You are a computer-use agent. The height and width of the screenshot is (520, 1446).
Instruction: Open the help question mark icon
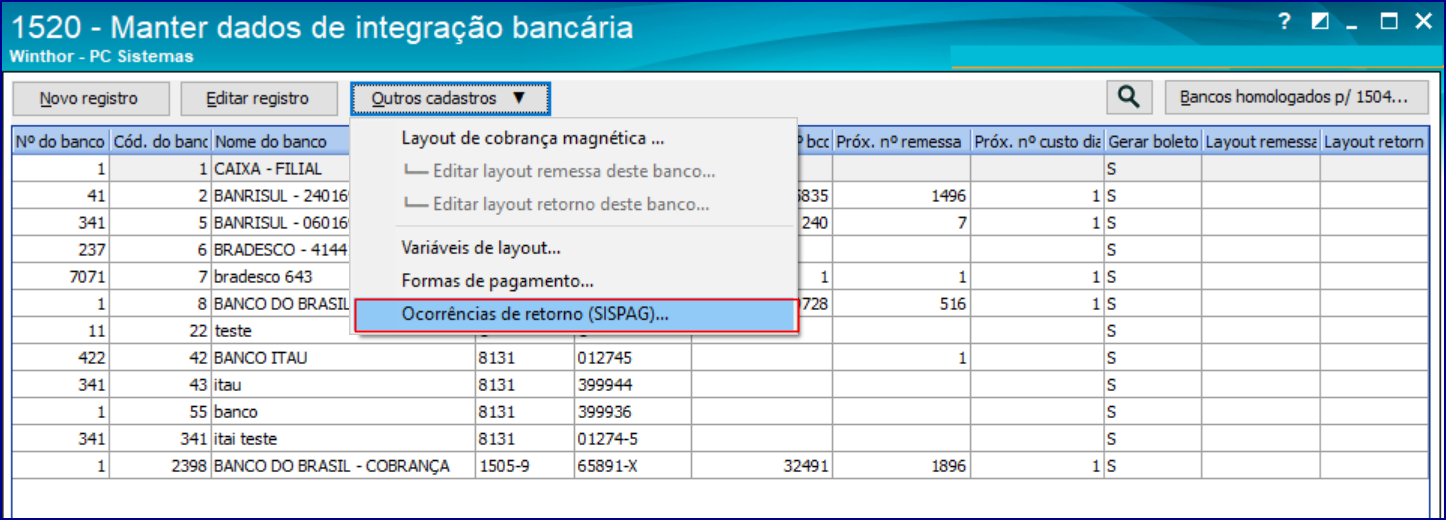tap(1286, 21)
